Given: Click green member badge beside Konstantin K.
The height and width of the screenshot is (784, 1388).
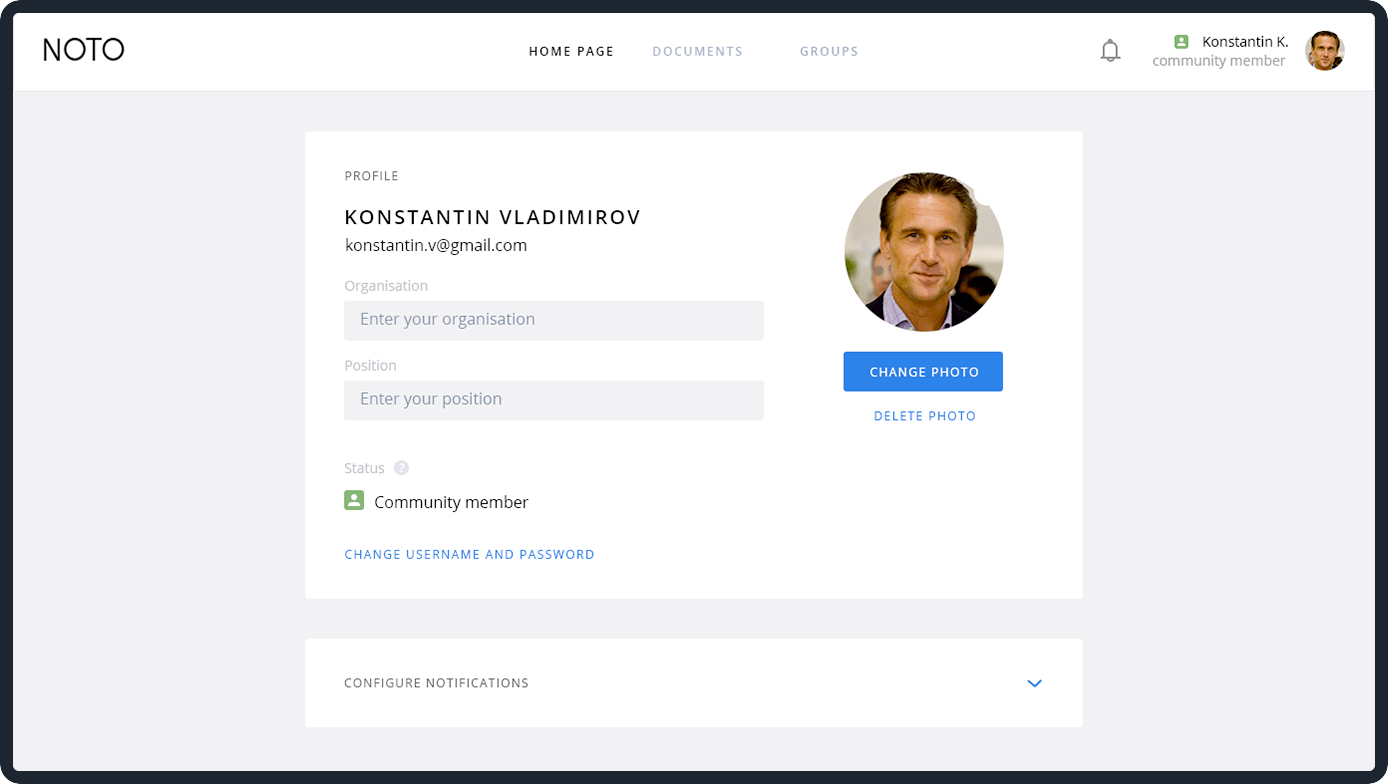Looking at the screenshot, I should tap(1181, 41).
